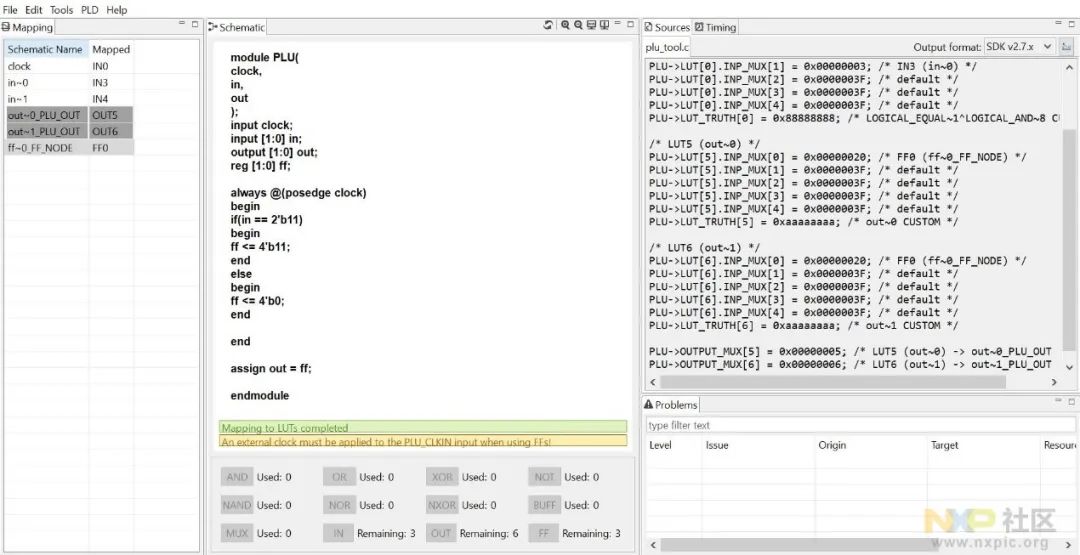The image size is (1080, 555).
Task: Open the PLD menu
Action: (90, 10)
